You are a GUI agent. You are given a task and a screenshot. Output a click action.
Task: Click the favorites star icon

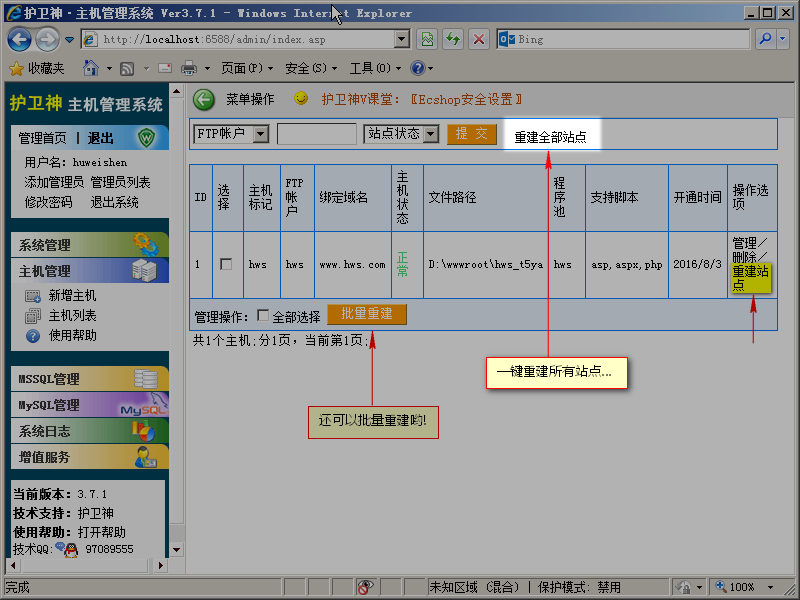[15, 68]
